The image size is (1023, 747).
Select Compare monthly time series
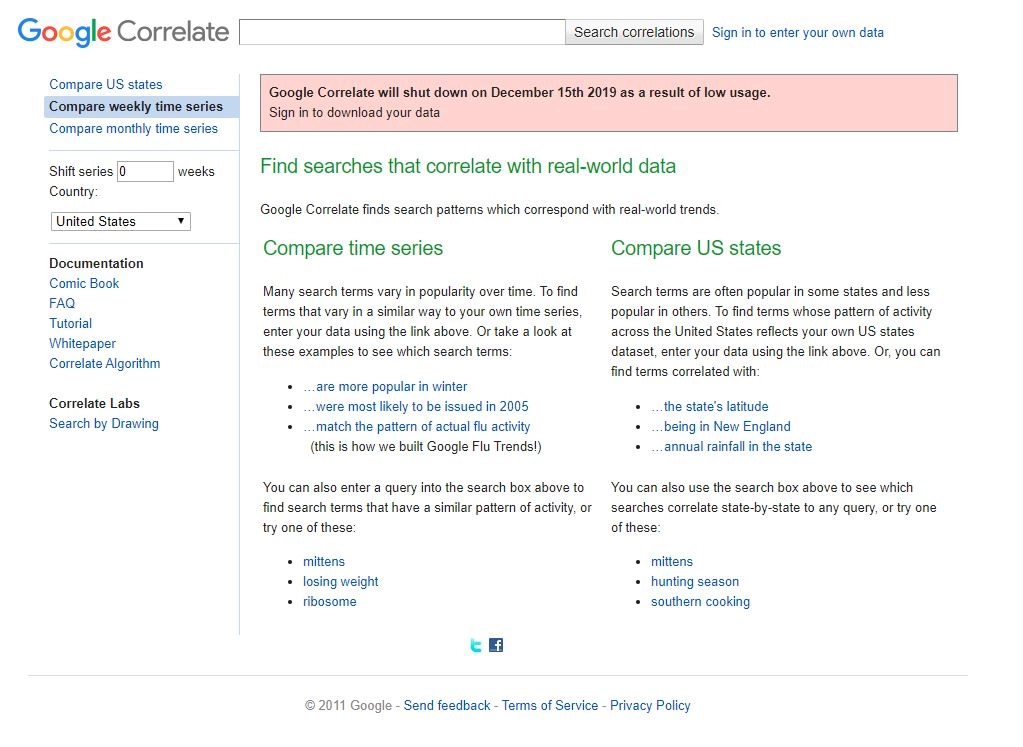tap(133, 129)
